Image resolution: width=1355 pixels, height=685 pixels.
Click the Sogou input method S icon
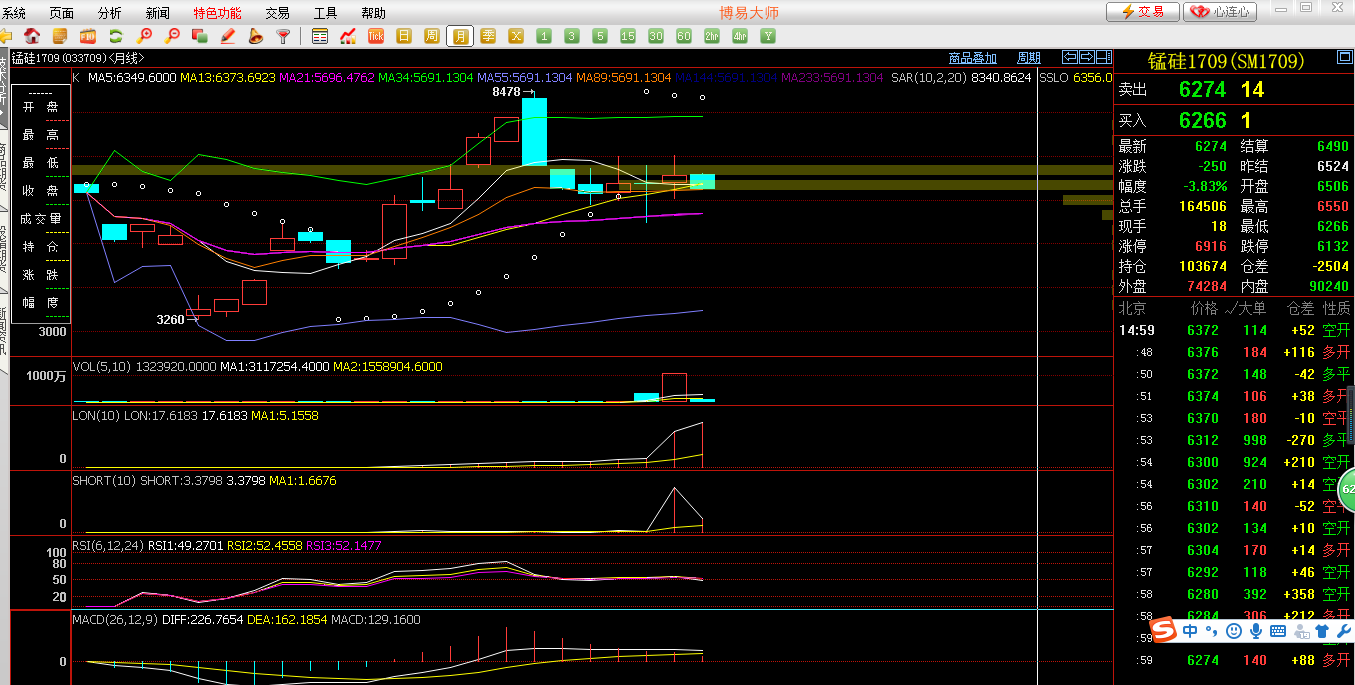pos(1163,630)
